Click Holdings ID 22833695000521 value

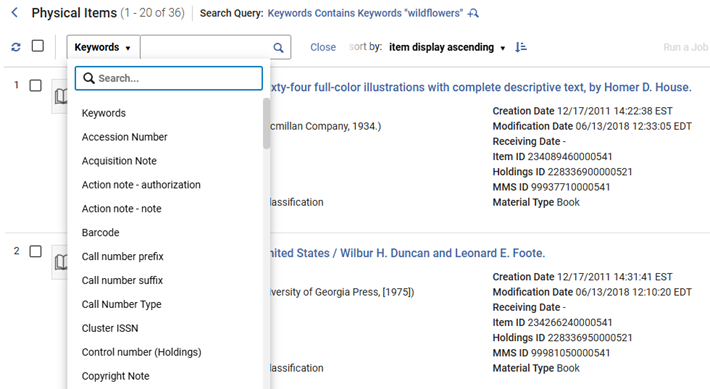pyautogui.click(x=590, y=338)
